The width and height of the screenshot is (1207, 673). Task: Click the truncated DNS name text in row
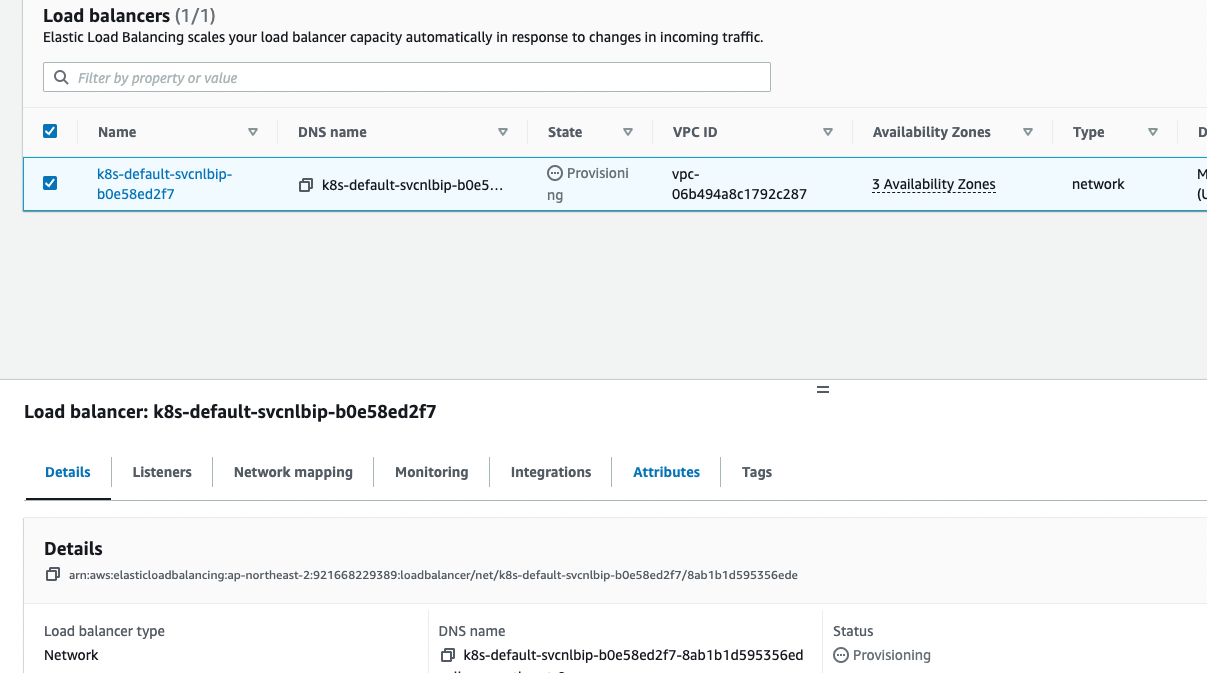click(413, 185)
